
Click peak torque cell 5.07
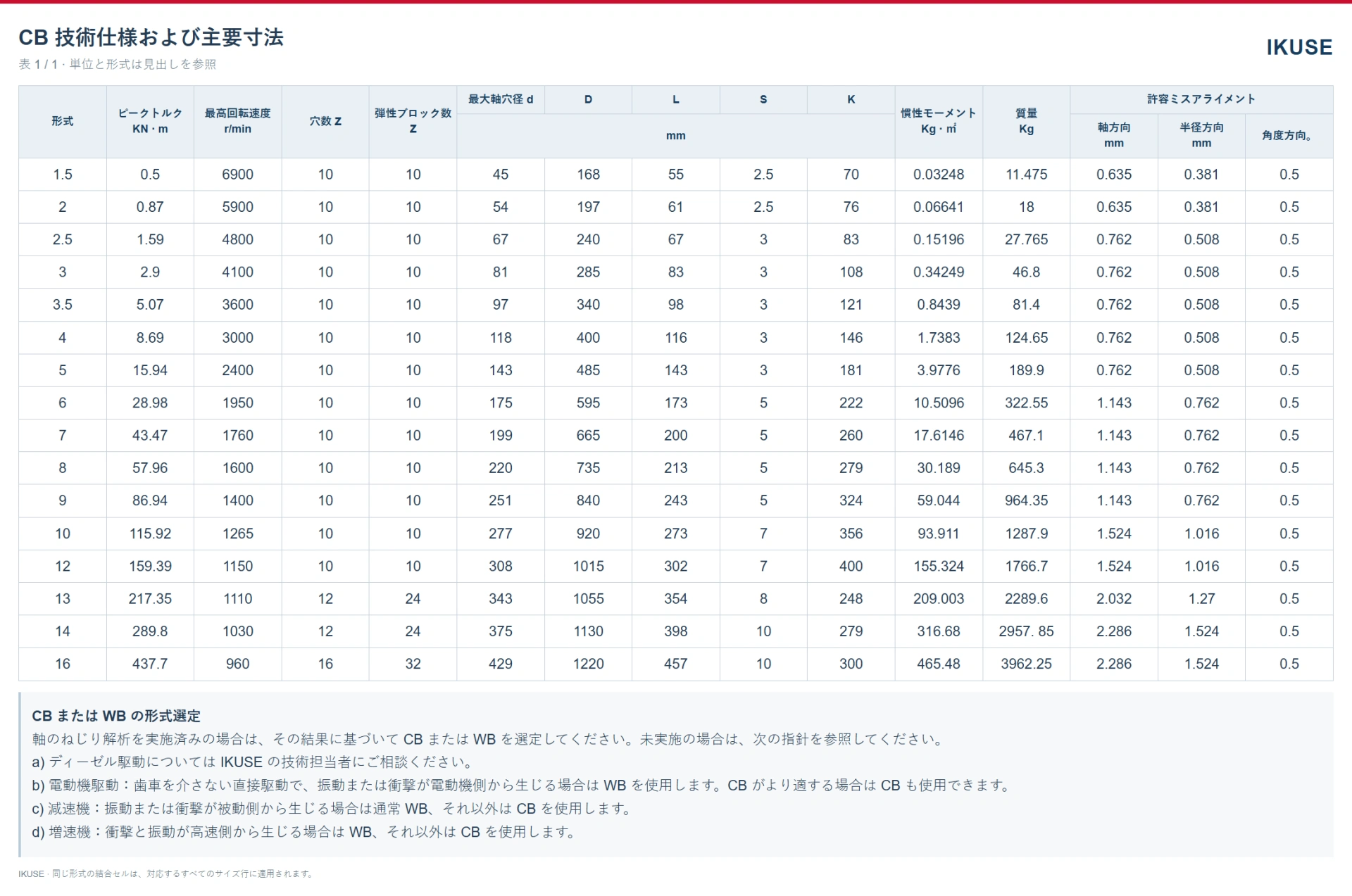150,305
